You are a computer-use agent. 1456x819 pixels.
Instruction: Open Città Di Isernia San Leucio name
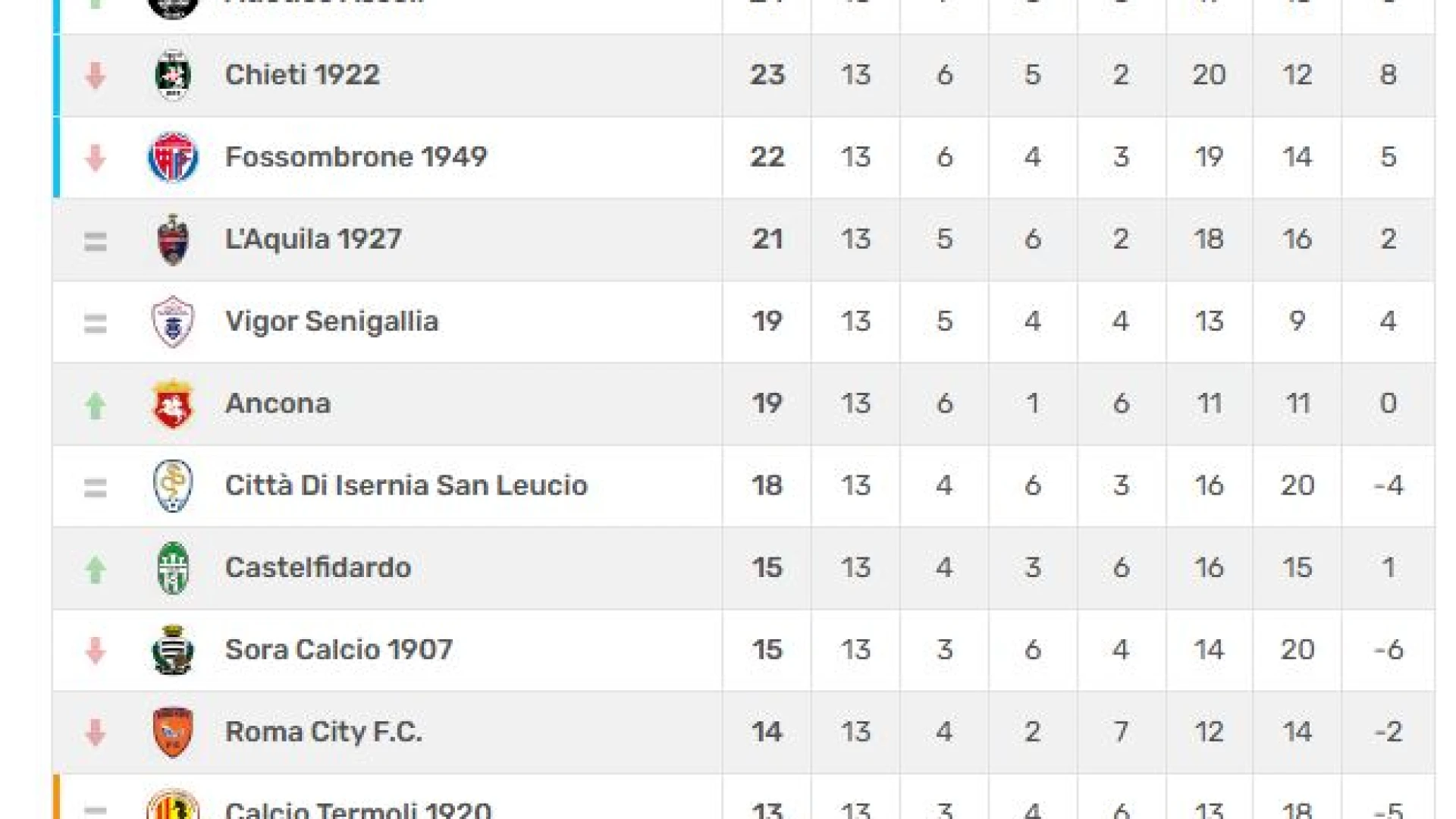[406, 485]
